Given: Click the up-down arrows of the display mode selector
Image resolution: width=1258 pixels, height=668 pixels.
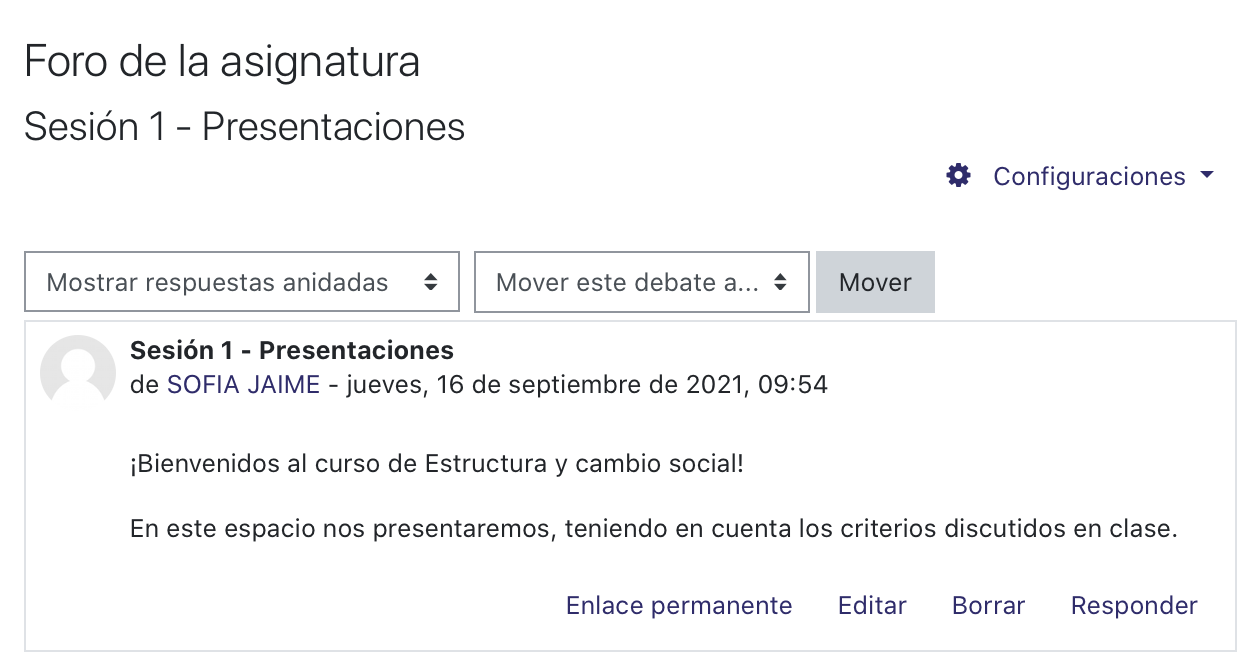Looking at the screenshot, I should (x=430, y=282).
